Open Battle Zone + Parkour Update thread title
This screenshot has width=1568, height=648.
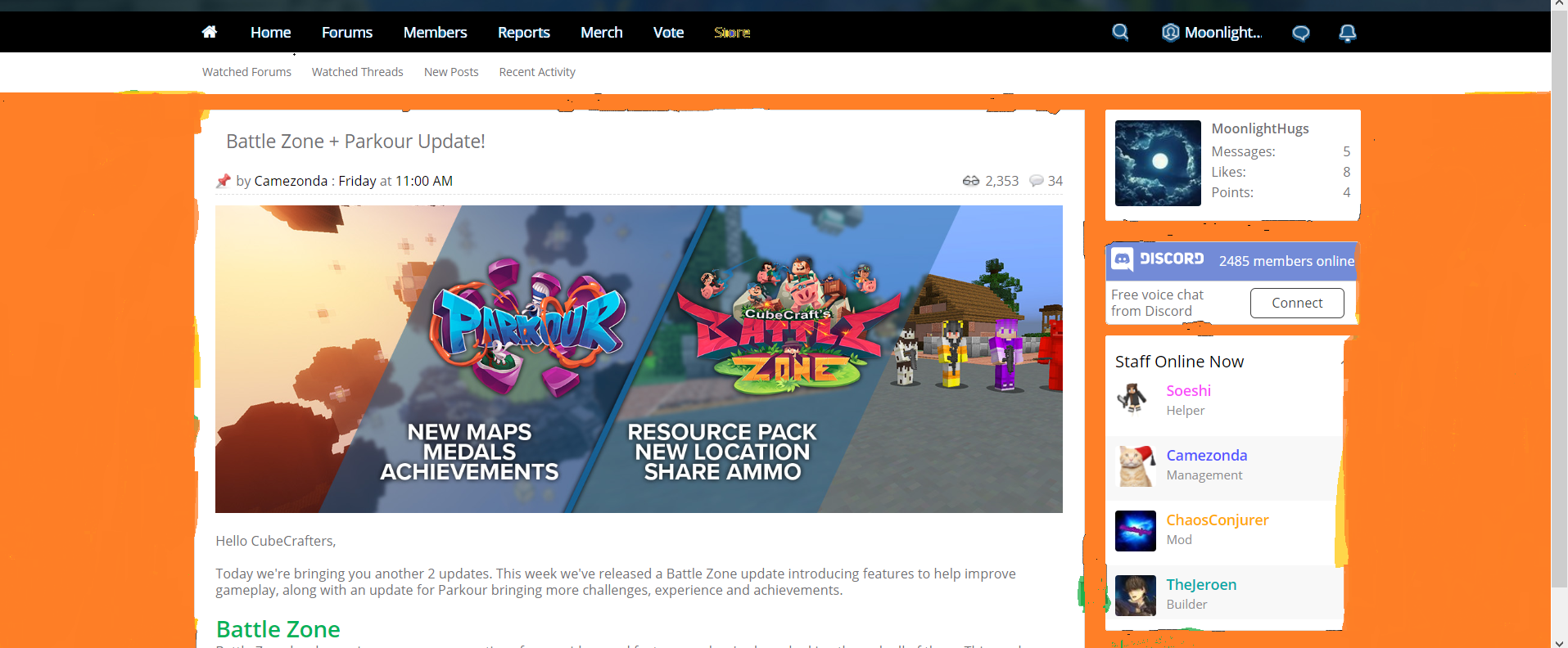point(355,142)
